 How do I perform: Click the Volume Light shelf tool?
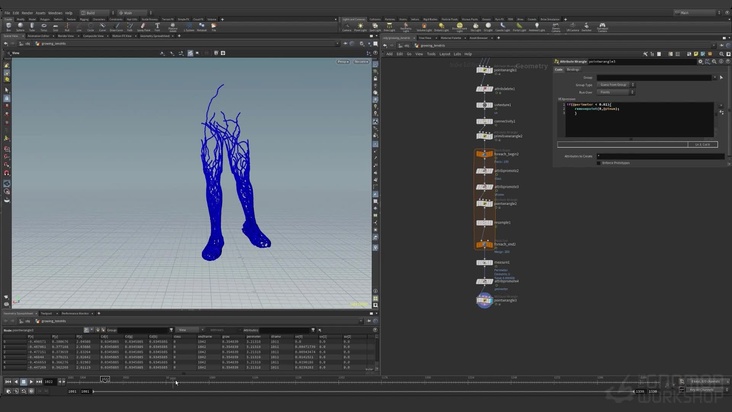(x=424, y=27)
